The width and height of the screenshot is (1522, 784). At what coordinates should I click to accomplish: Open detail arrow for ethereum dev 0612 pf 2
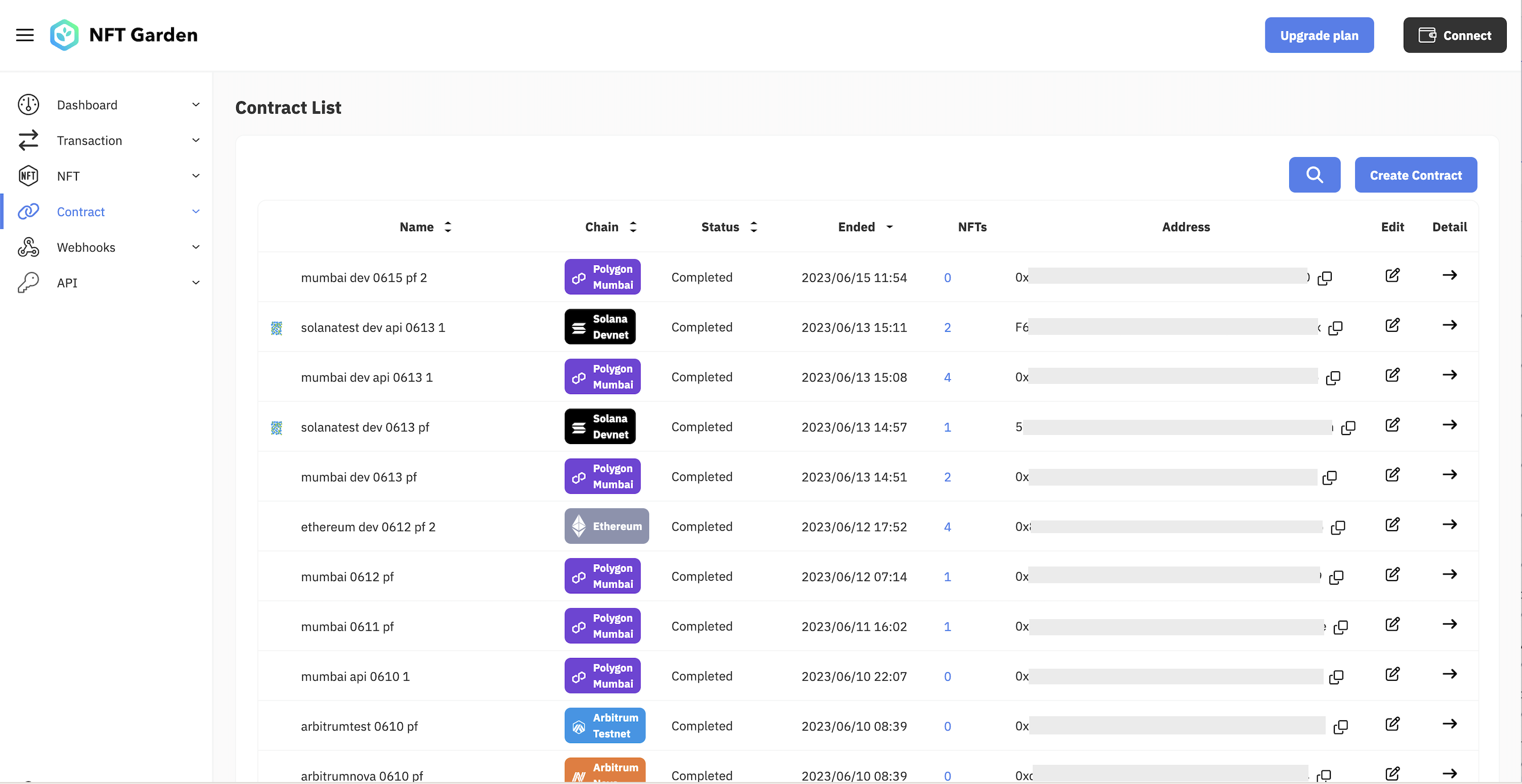pyautogui.click(x=1449, y=525)
